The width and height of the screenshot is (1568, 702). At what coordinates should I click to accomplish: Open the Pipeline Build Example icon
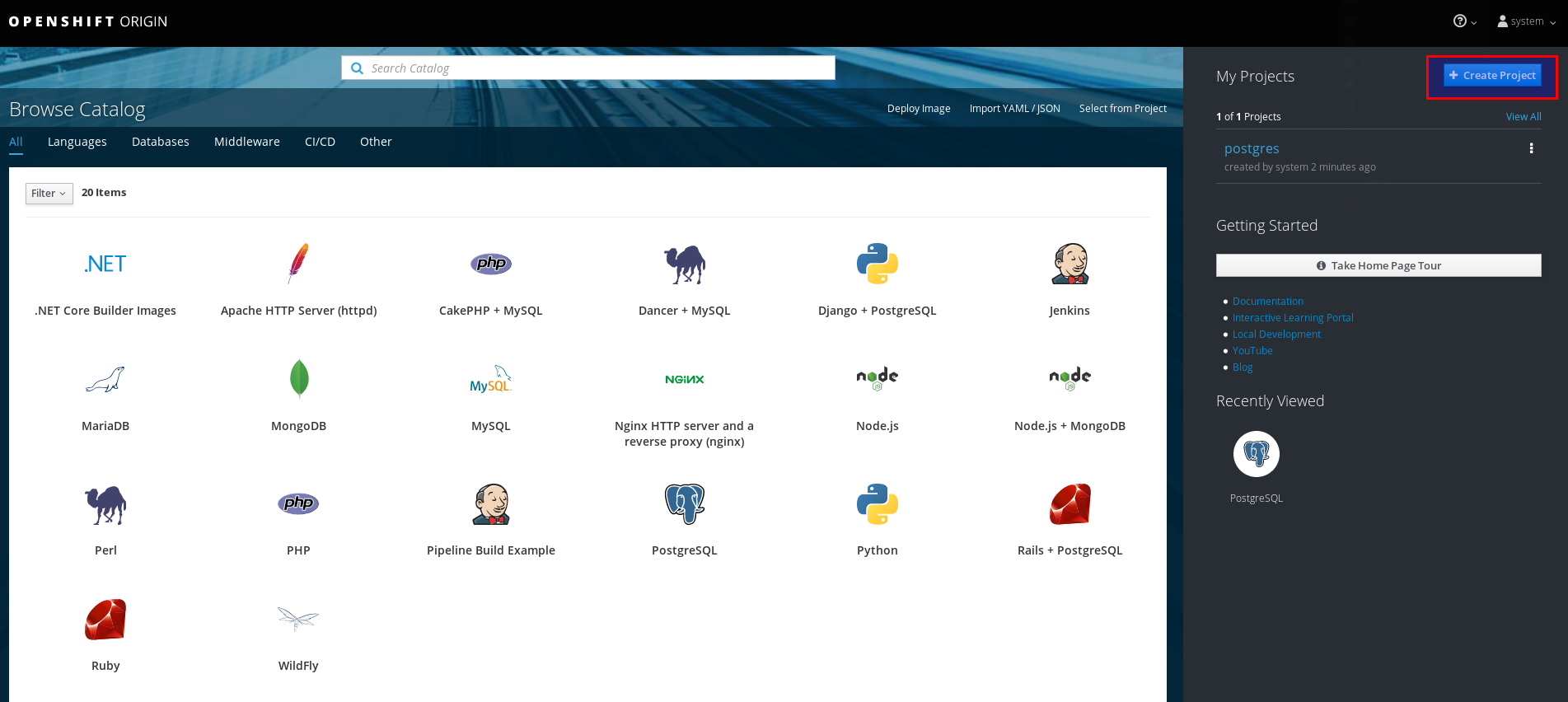click(x=491, y=504)
